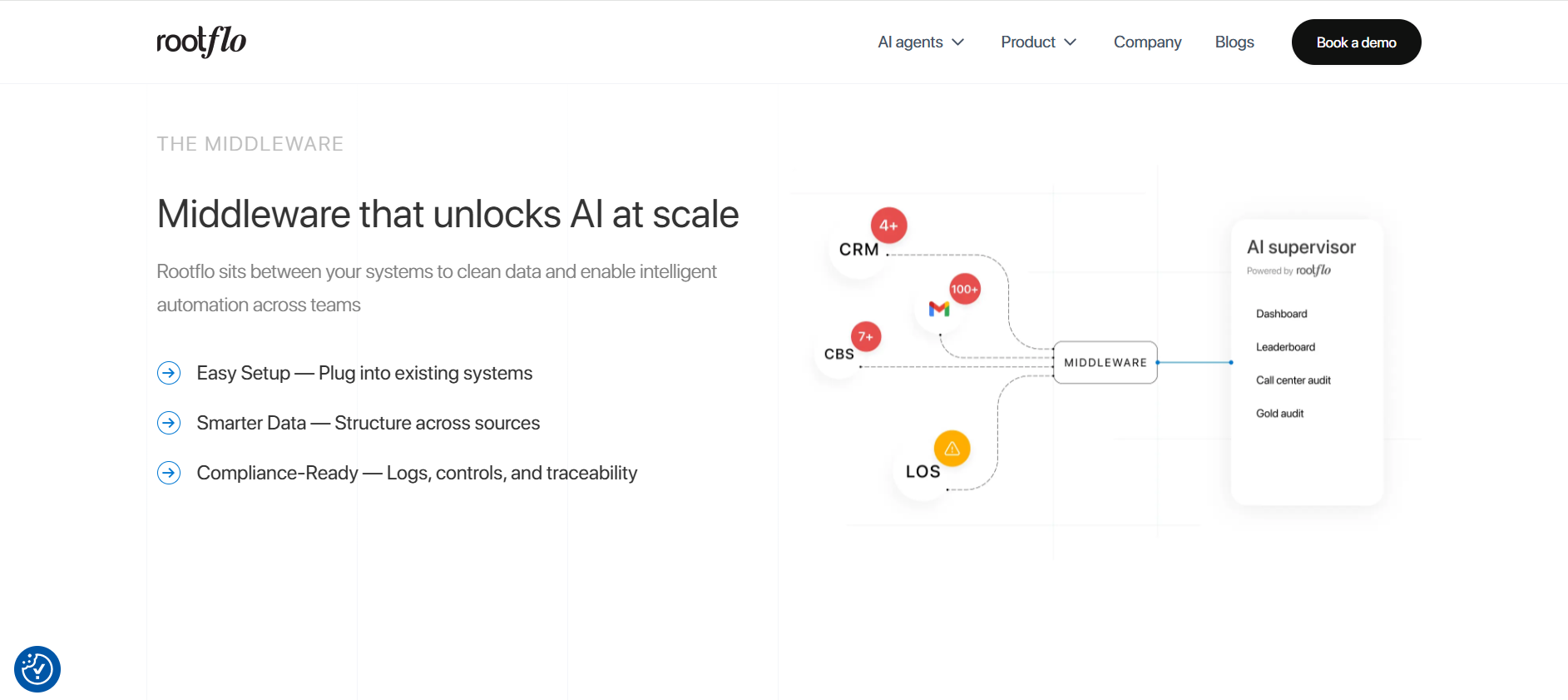Click the text Easy Setup — Plug into existing systems
Screen dimensions: 1568x700
[x=364, y=373]
